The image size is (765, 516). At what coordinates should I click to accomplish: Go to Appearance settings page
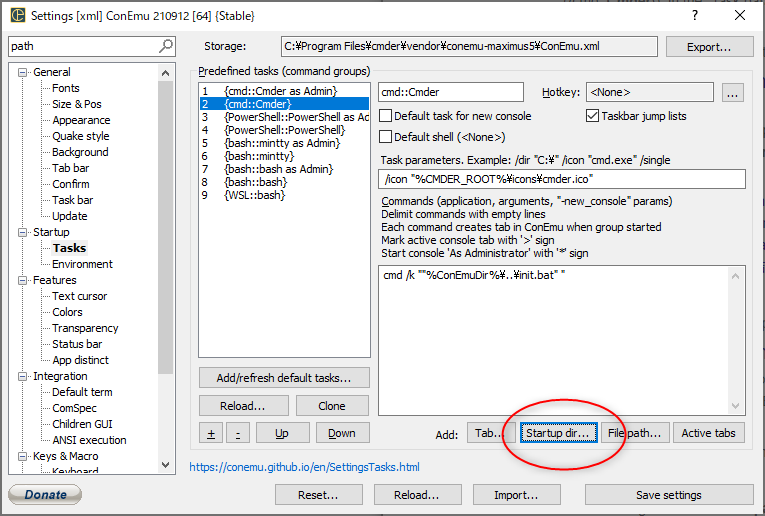coord(81,120)
